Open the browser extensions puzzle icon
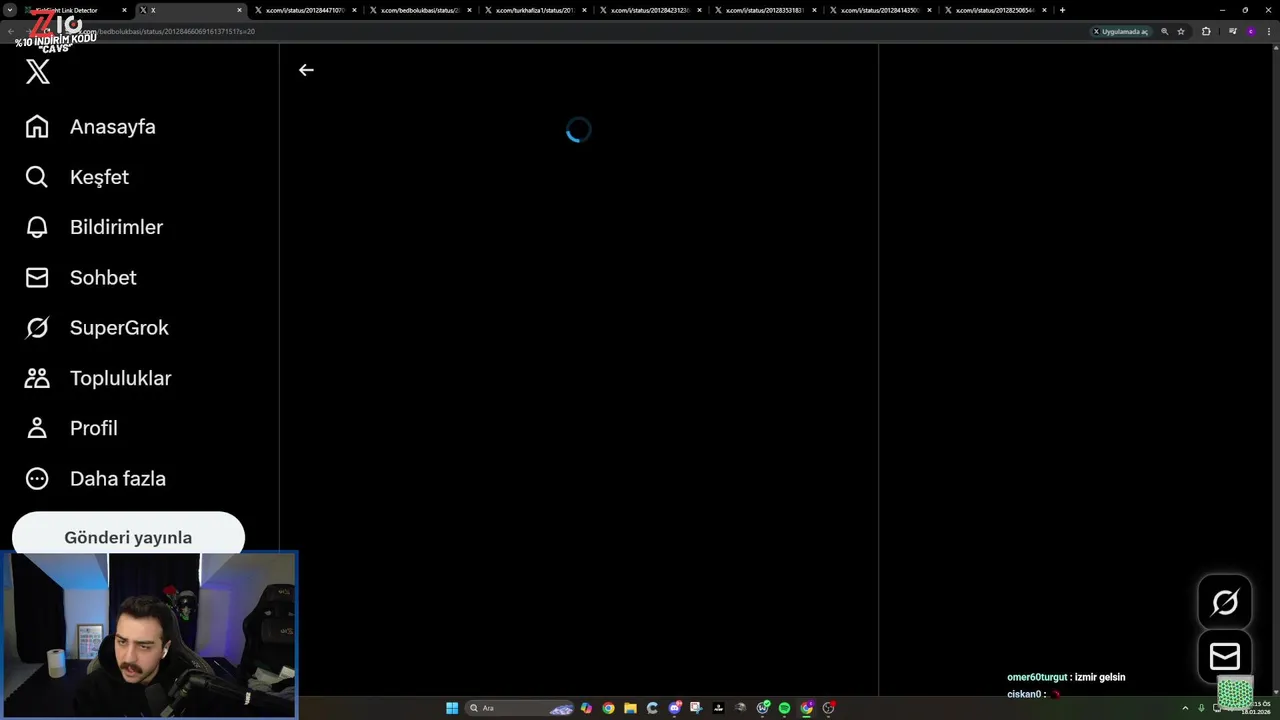Image resolution: width=1280 pixels, height=720 pixels. (x=1206, y=31)
